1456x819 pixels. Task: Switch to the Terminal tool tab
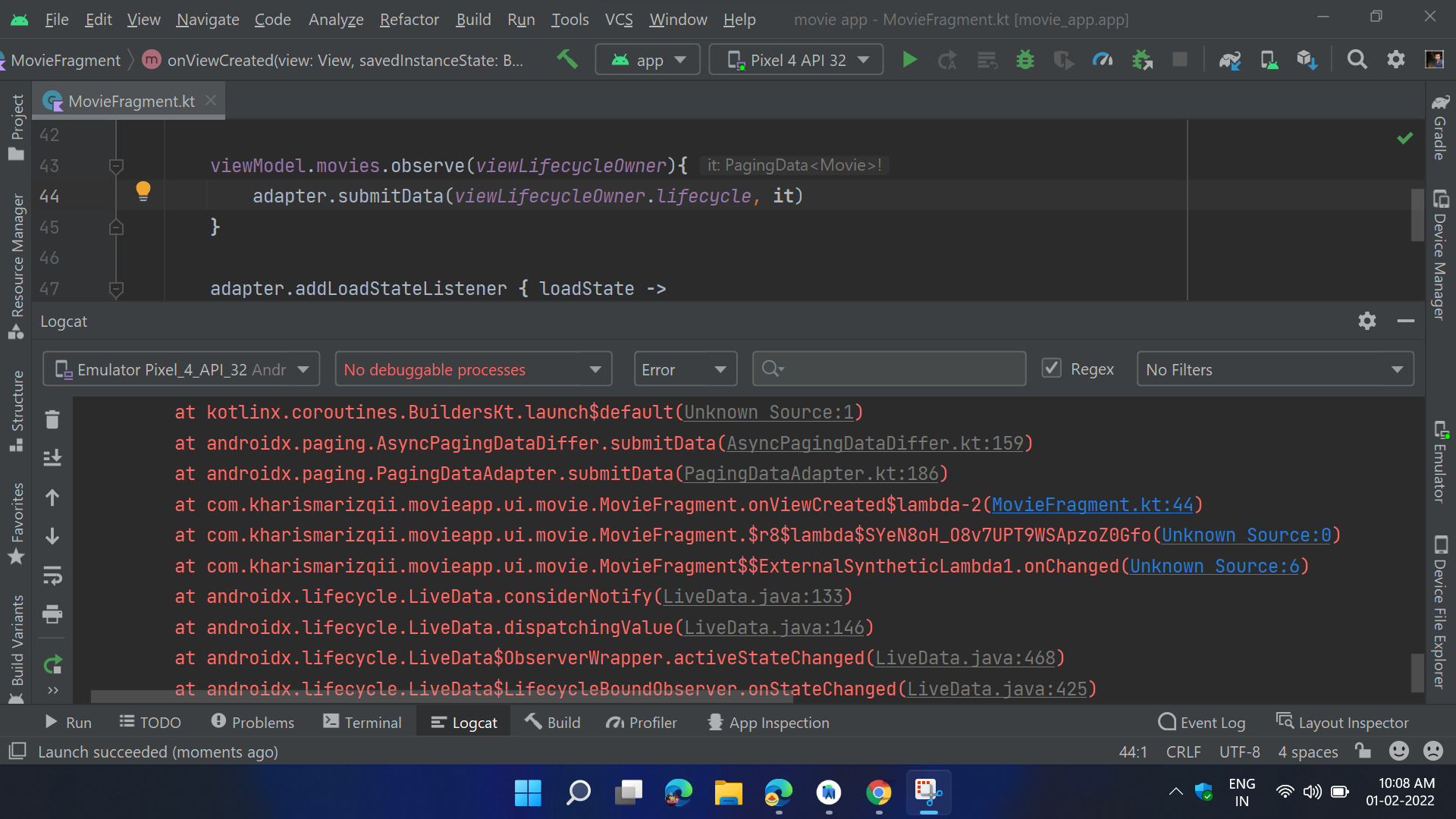362,722
